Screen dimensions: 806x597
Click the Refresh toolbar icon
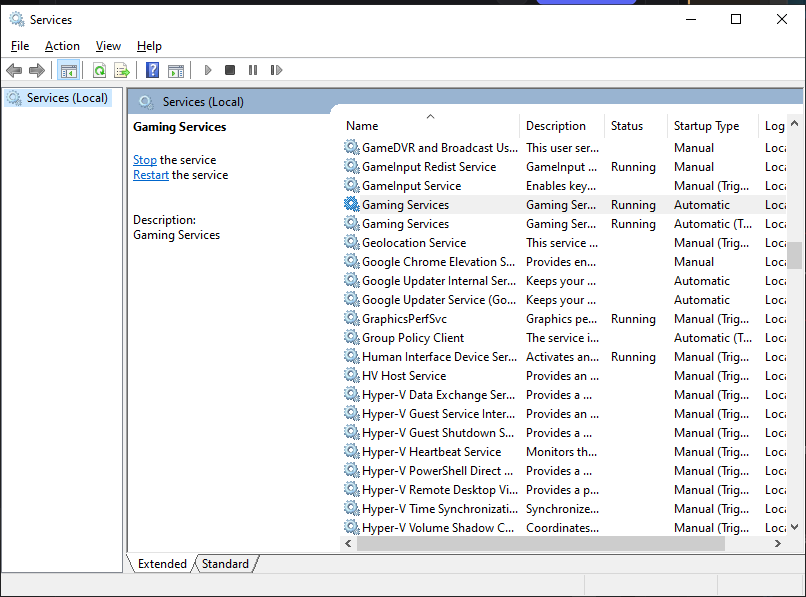point(99,70)
